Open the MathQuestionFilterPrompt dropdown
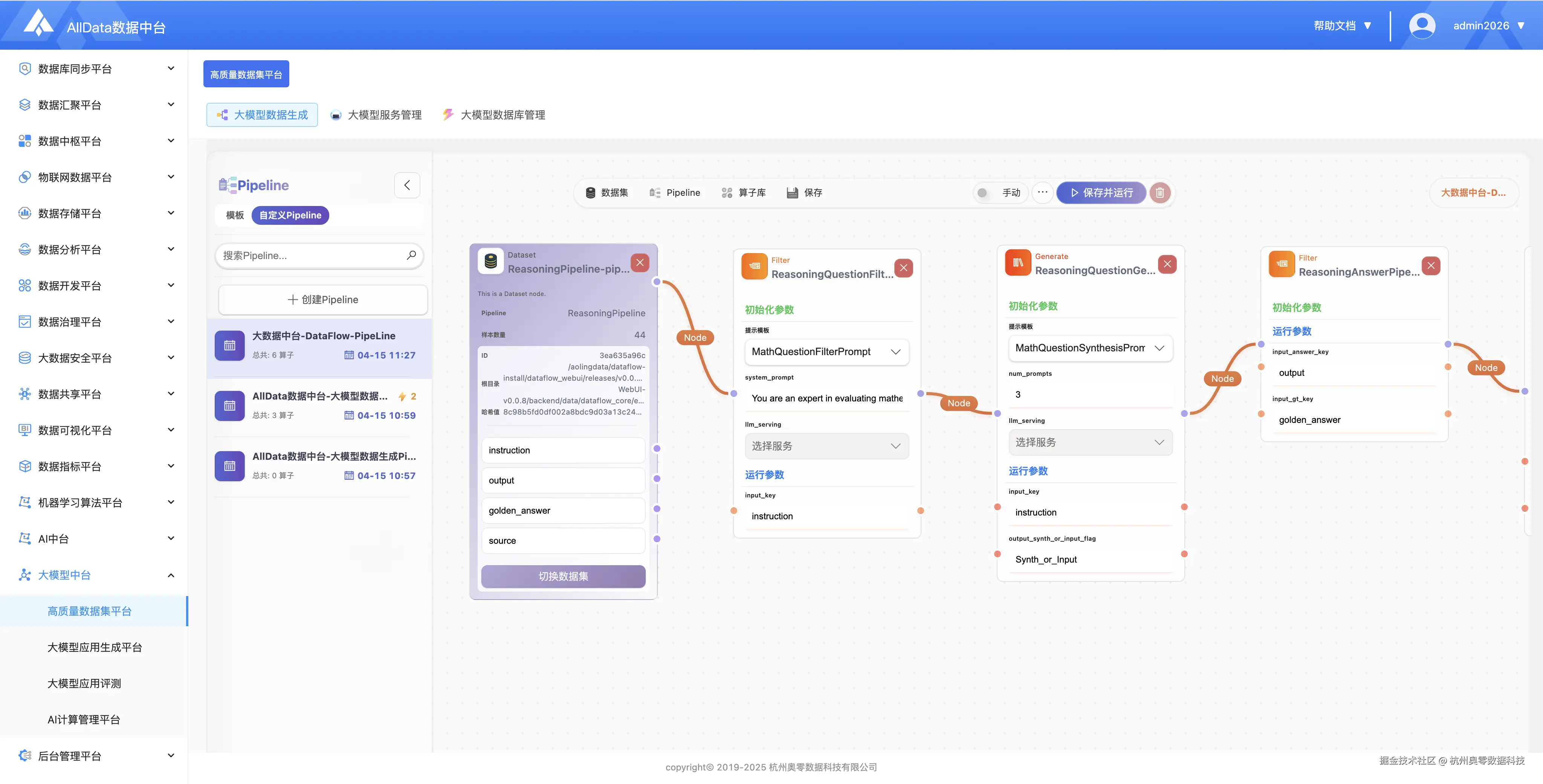This screenshot has width=1543, height=784. point(826,352)
